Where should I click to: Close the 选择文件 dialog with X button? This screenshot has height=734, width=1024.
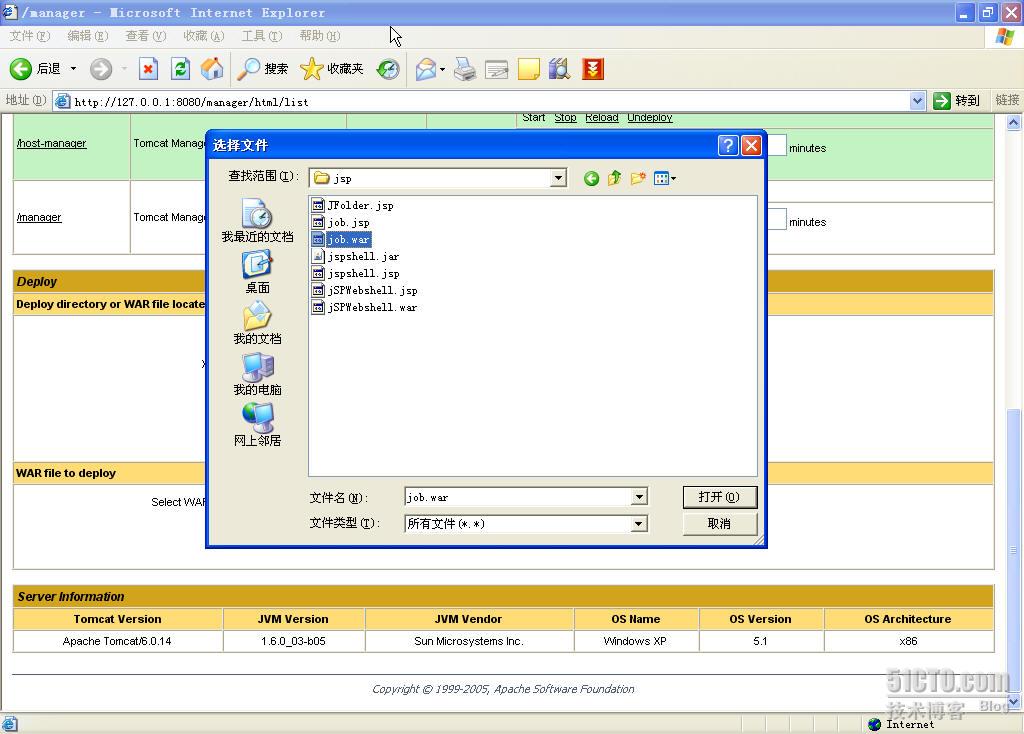[x=752, y=145]
